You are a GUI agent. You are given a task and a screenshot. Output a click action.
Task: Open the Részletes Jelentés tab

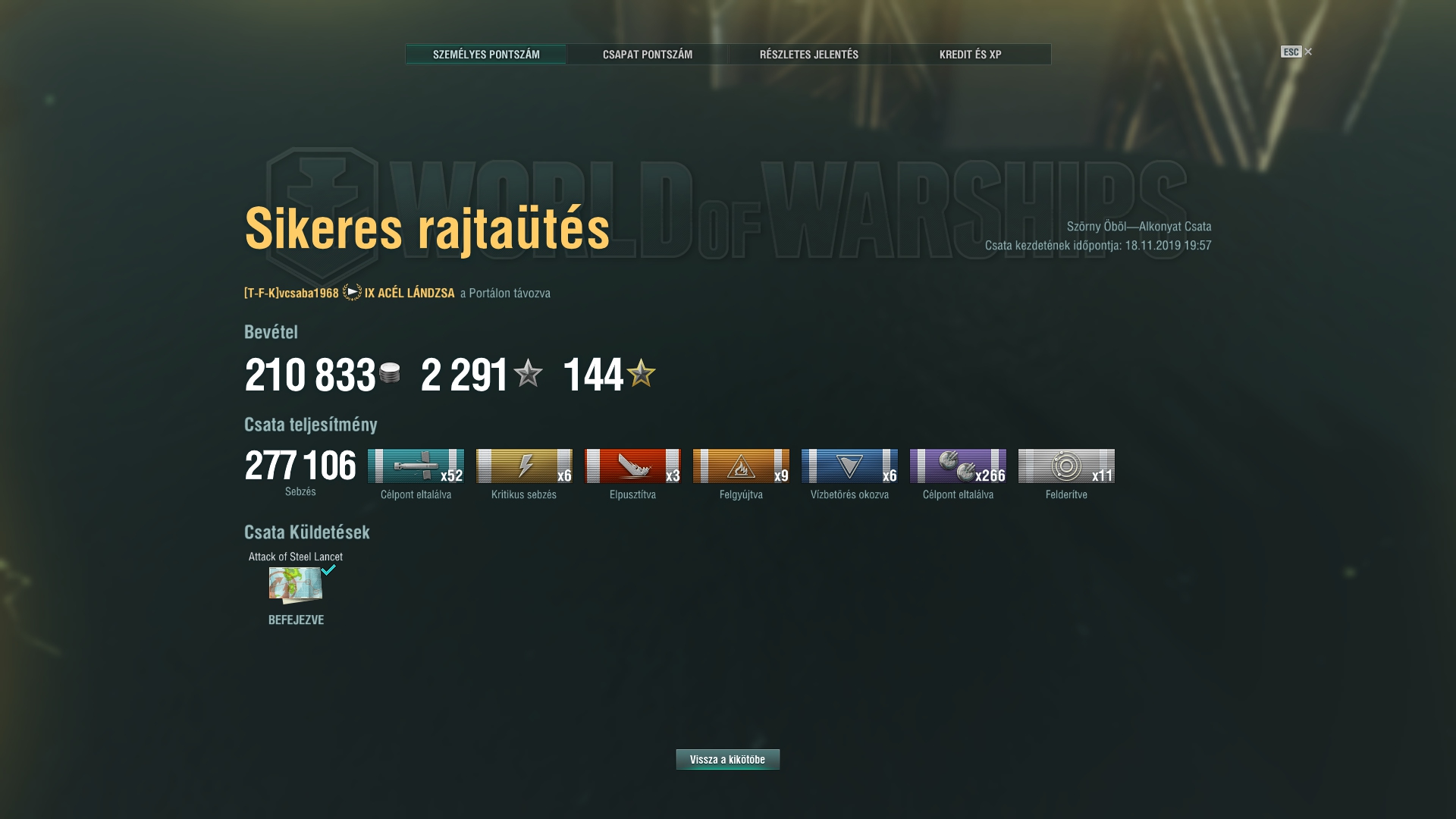click(x=809, y=54)
